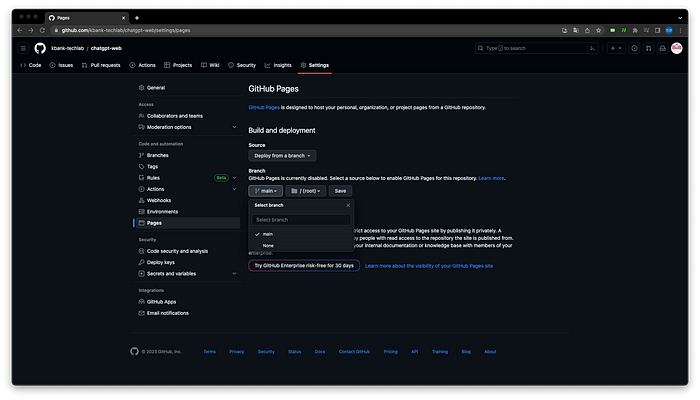Click the user avatar in the header
The height and width of the screenshot is (400, 700).
[677, 48]
